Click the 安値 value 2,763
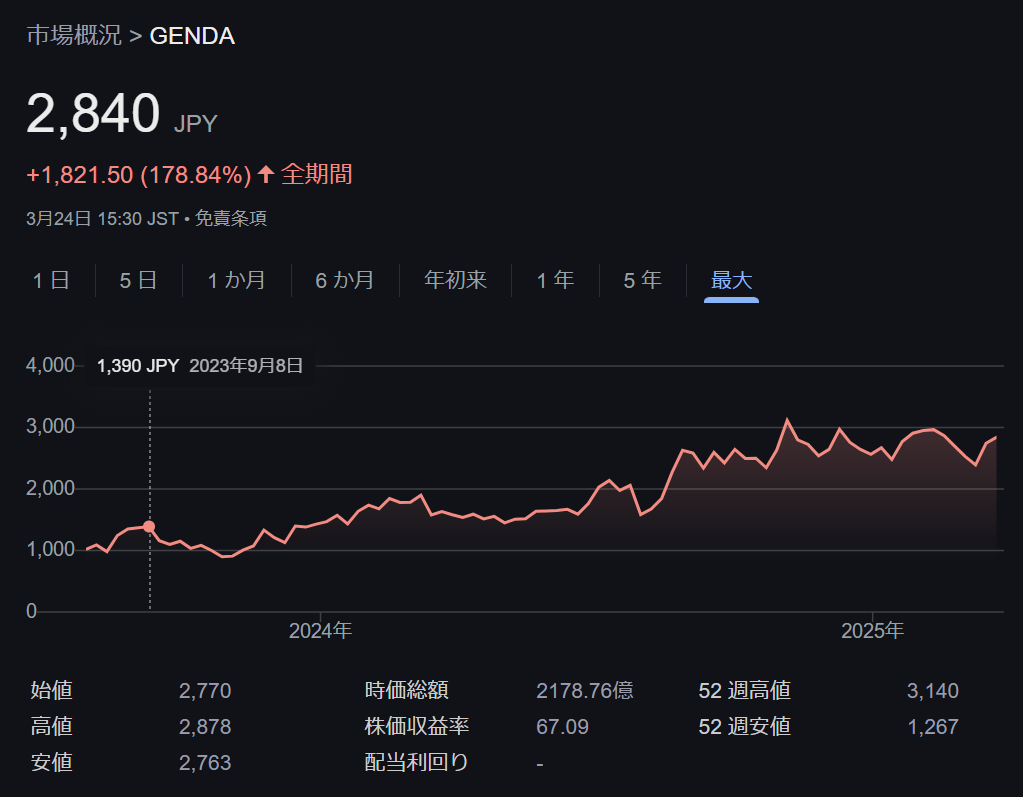 (x=205, y=762)
